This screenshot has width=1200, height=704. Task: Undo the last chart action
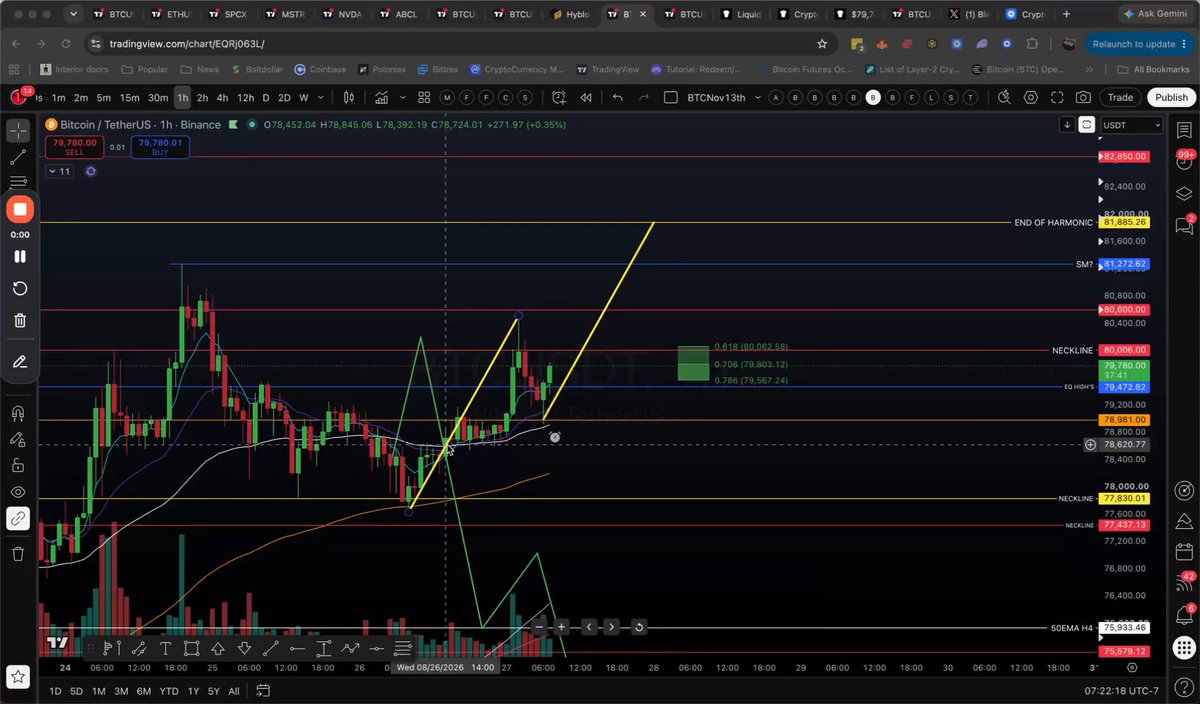[x=617, y=97]
